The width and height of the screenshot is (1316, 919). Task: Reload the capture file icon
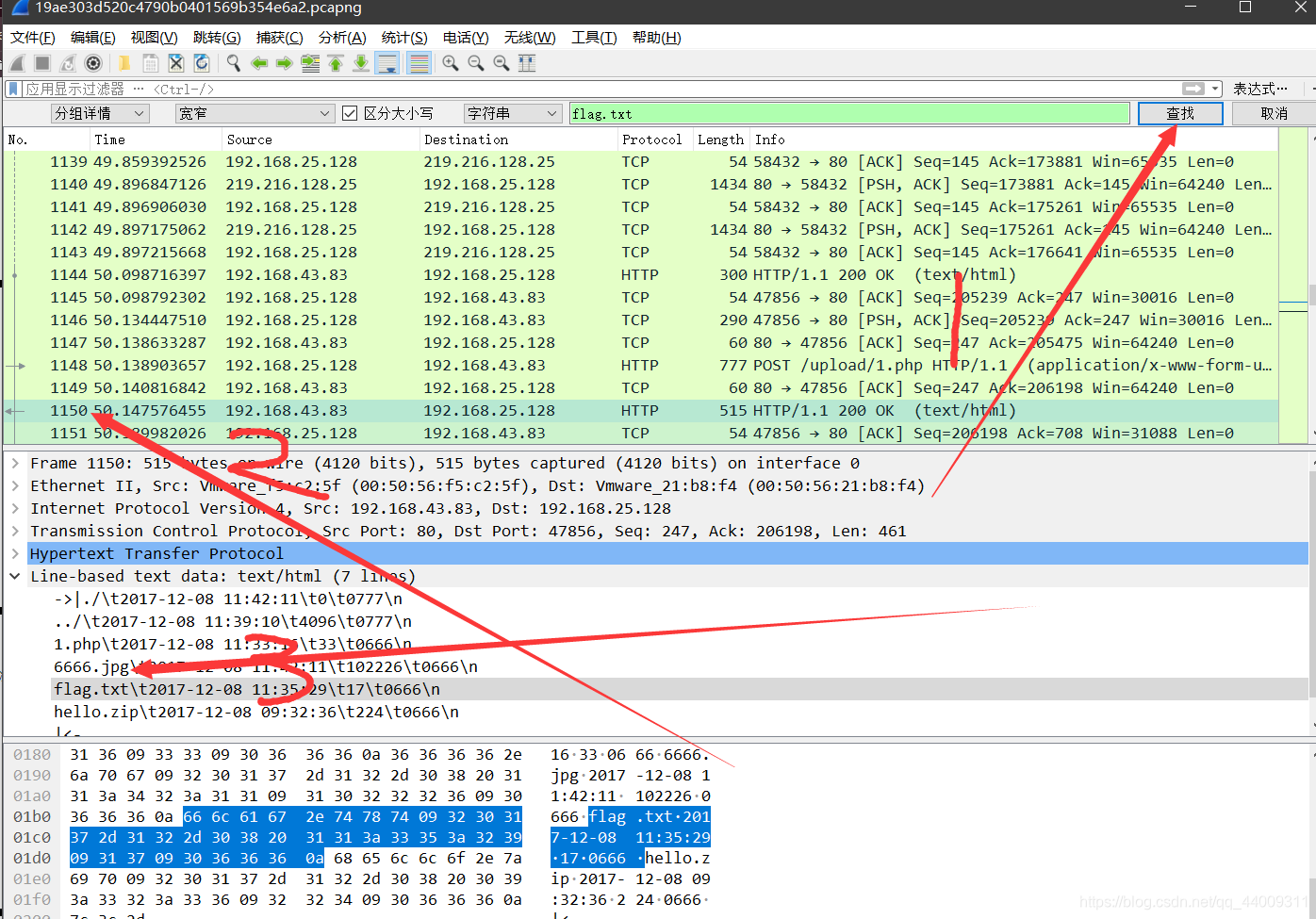click(x=201, y=63)
